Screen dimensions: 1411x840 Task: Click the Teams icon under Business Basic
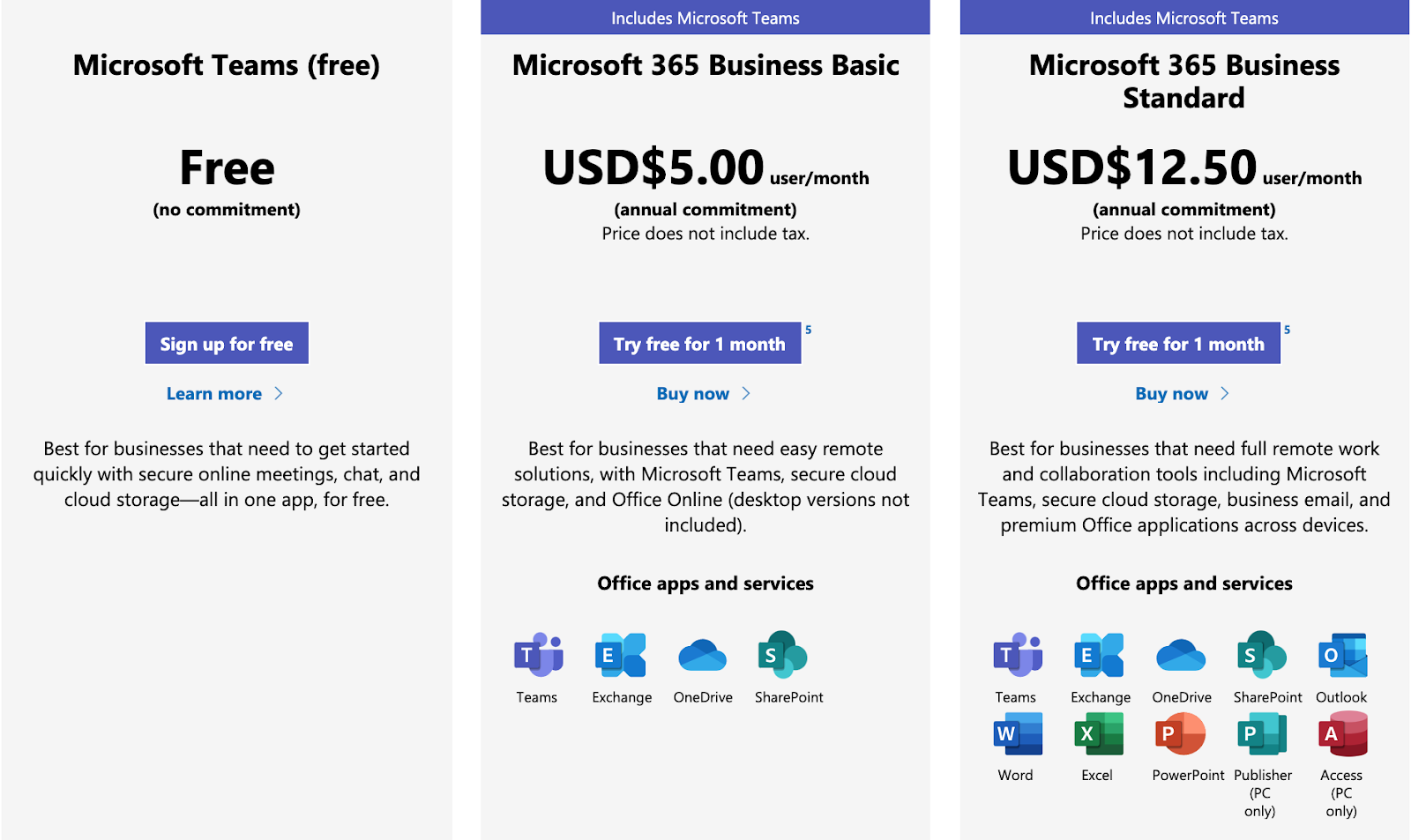(538, 656)
